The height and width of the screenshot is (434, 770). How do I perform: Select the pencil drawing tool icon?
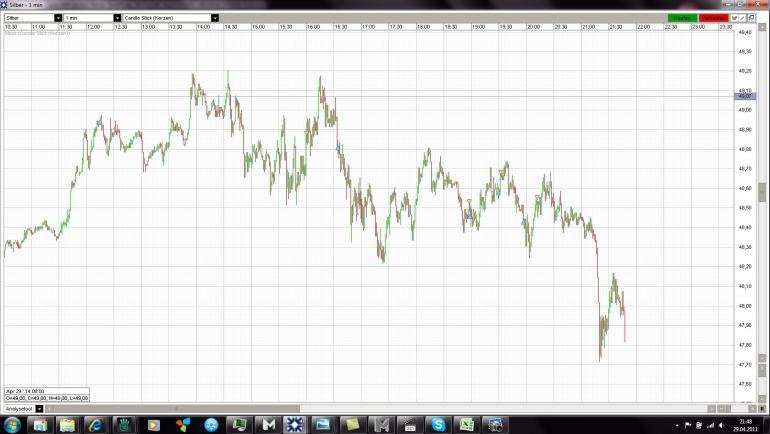tap(742, 18)
